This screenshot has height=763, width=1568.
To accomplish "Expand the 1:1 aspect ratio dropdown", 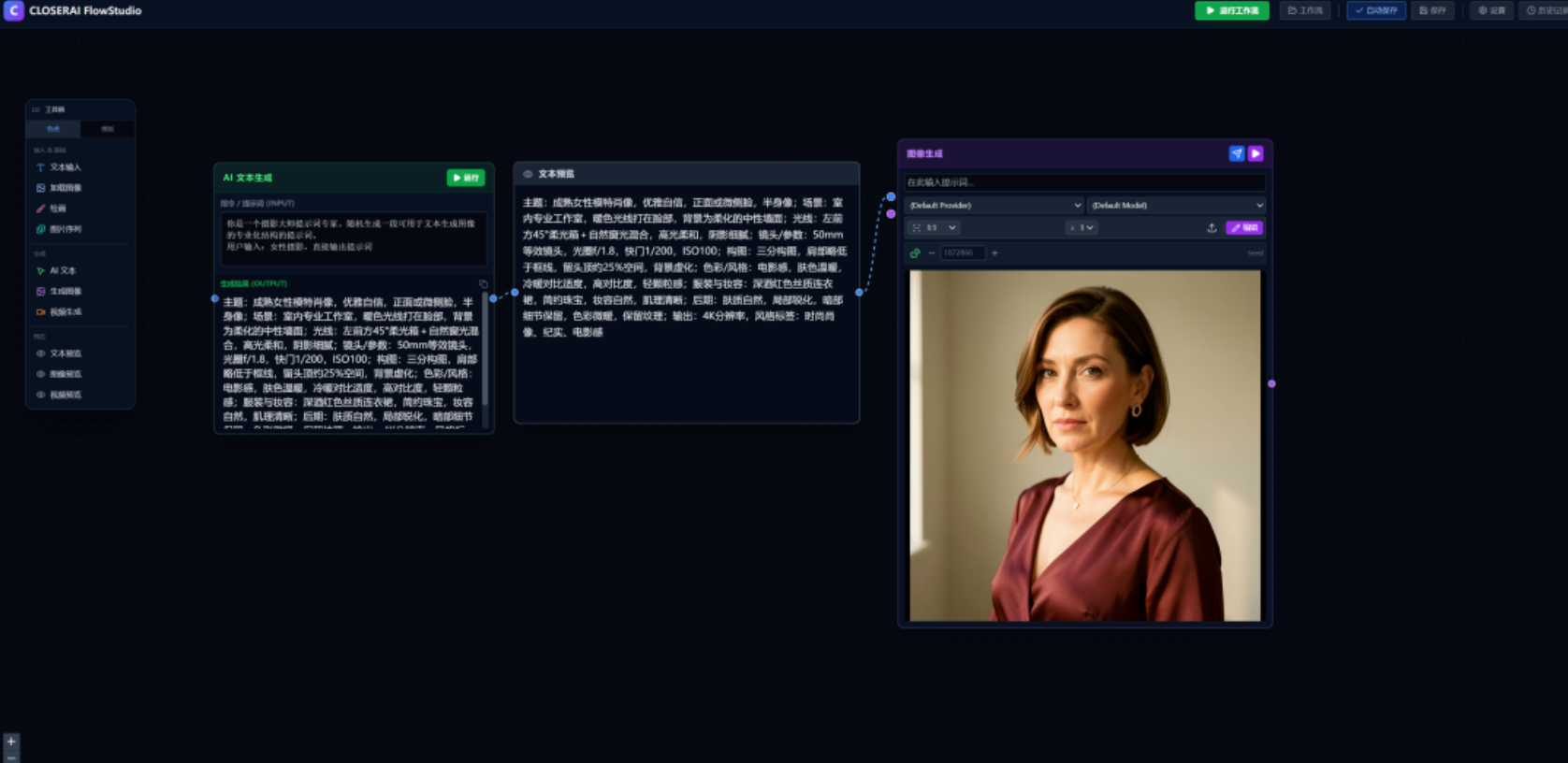I will pyautogui.click(x=935, y=228).
